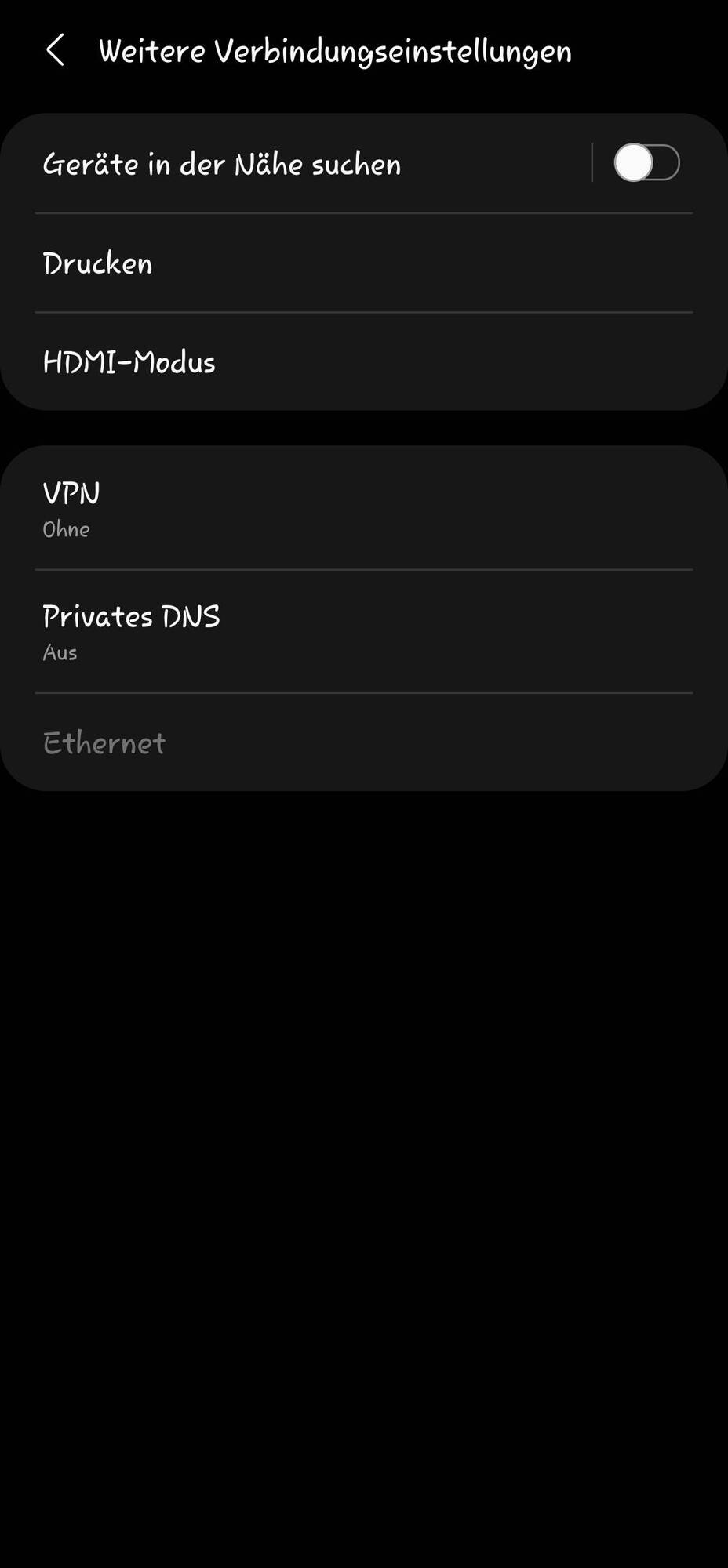The height and width of the screenshot is (1568, 728).
Task: Open the VPN settings entry
Action: tap(364, 508)
